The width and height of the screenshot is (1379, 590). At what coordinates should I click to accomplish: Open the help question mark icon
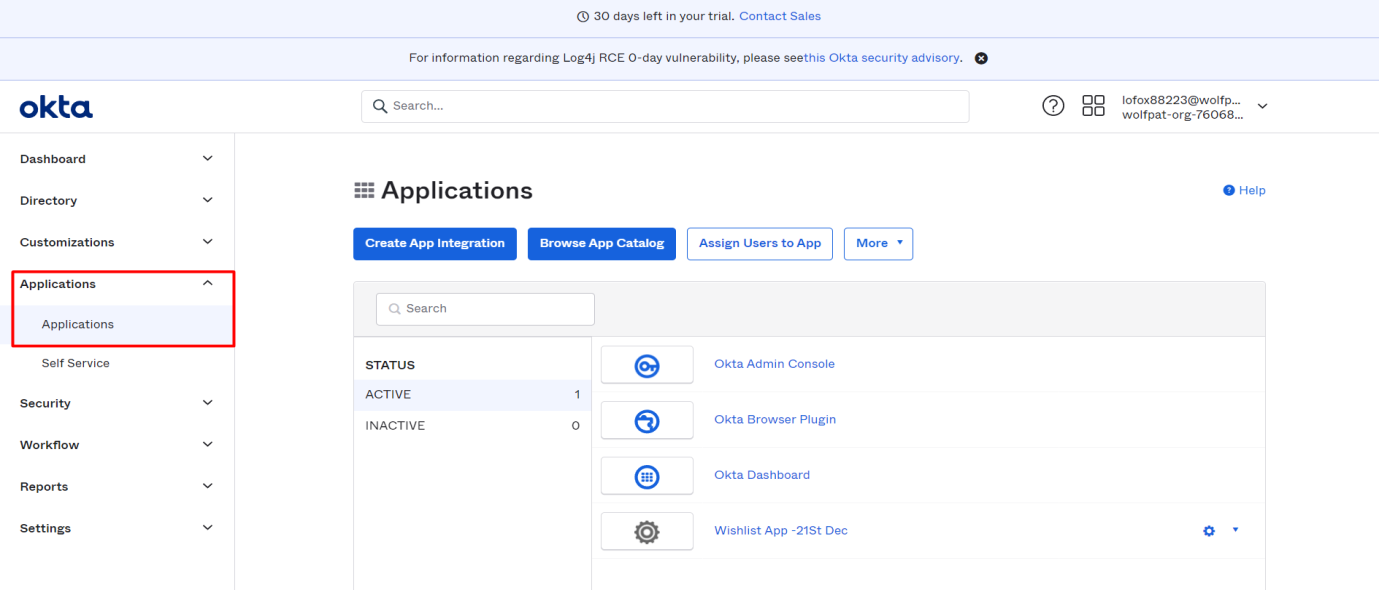(1053, 106)
